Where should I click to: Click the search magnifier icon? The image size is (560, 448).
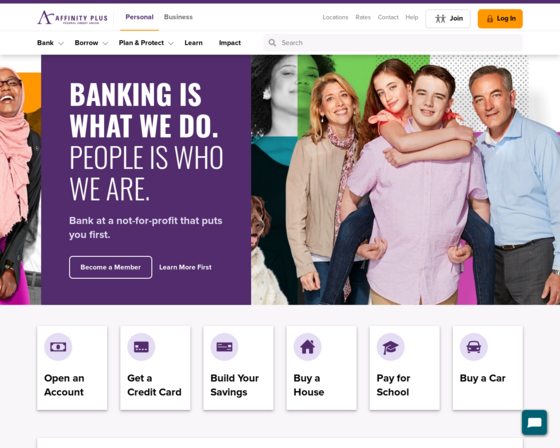(x=272, y=43)
